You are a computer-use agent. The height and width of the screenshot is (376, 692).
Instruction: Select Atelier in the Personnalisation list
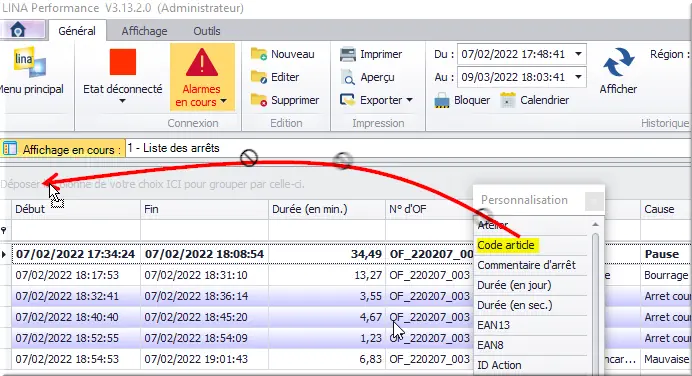pyautogui.click(x=531, y=225)
